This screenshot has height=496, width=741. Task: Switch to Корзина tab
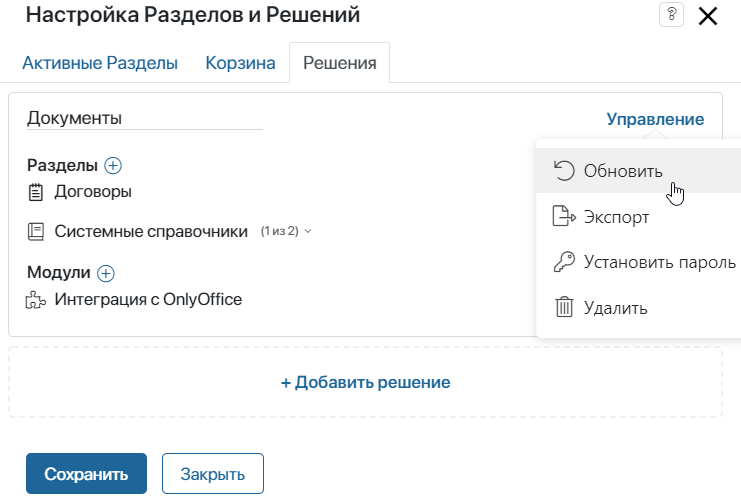click(x=240, y=63)
